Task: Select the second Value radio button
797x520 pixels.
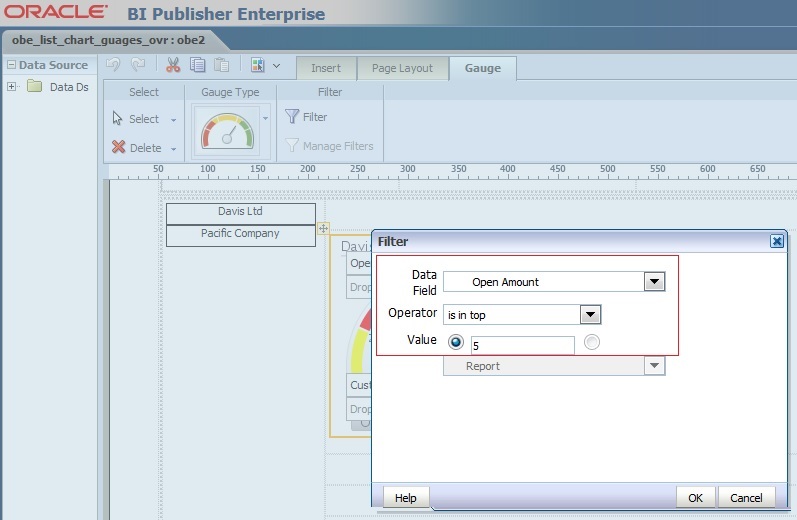Action: (592, 342)
